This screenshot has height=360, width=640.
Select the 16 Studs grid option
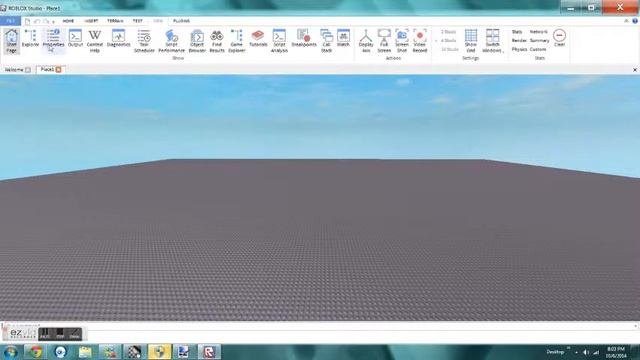click(449, 49)
